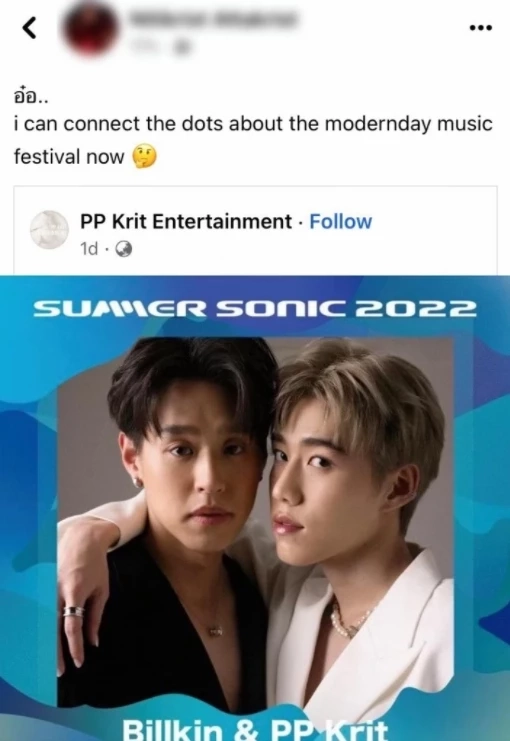
Task: Click the shared post header card area
Action: point(255,230)
